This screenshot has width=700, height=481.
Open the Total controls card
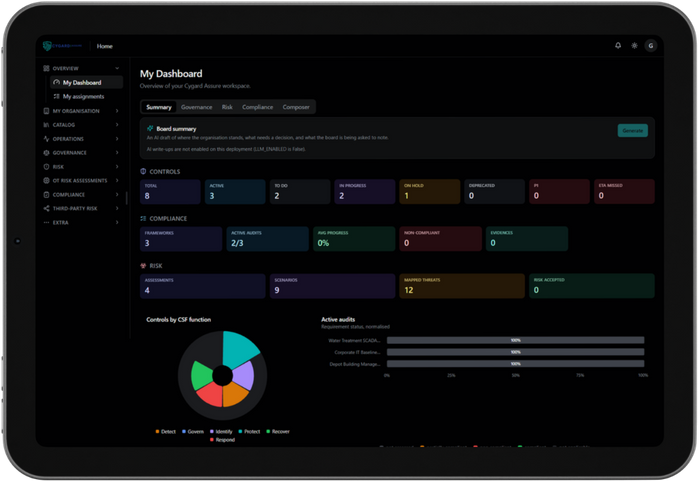coord(170,192)
